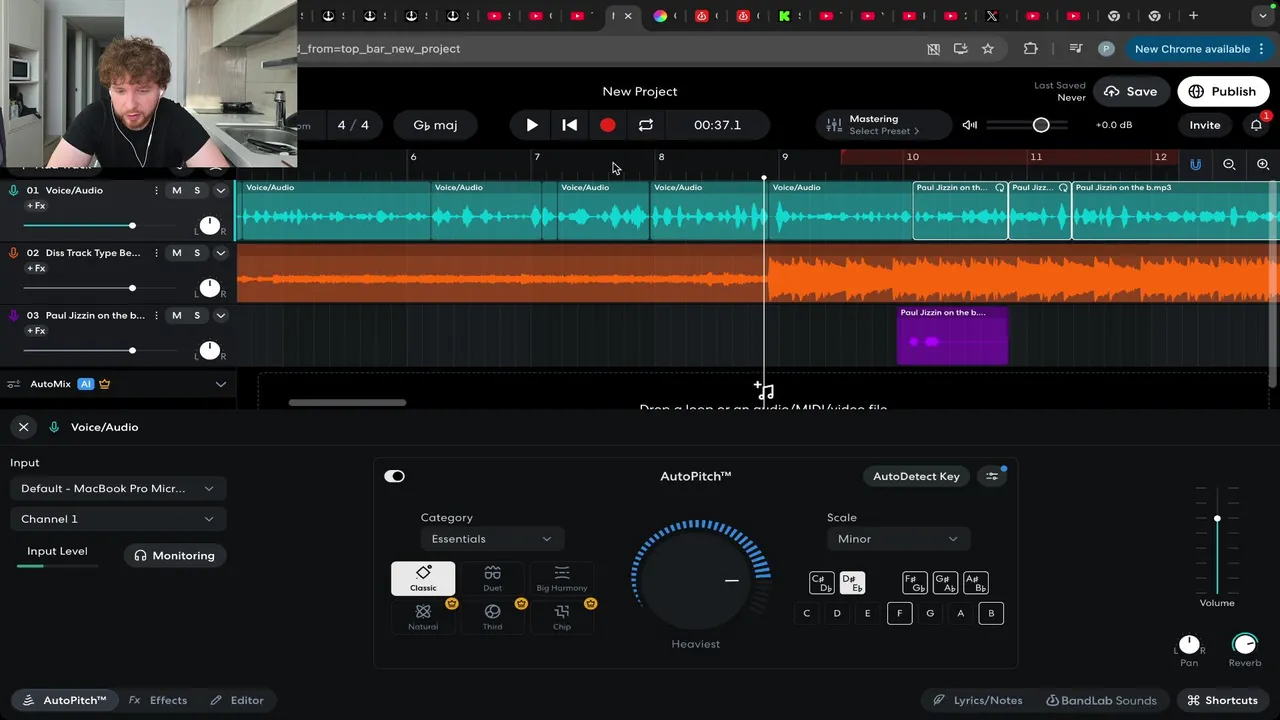This screenshot has width=1280, height=720.
Task: Open the Category Essentials dropdown
Action: (x=492, y=539)
